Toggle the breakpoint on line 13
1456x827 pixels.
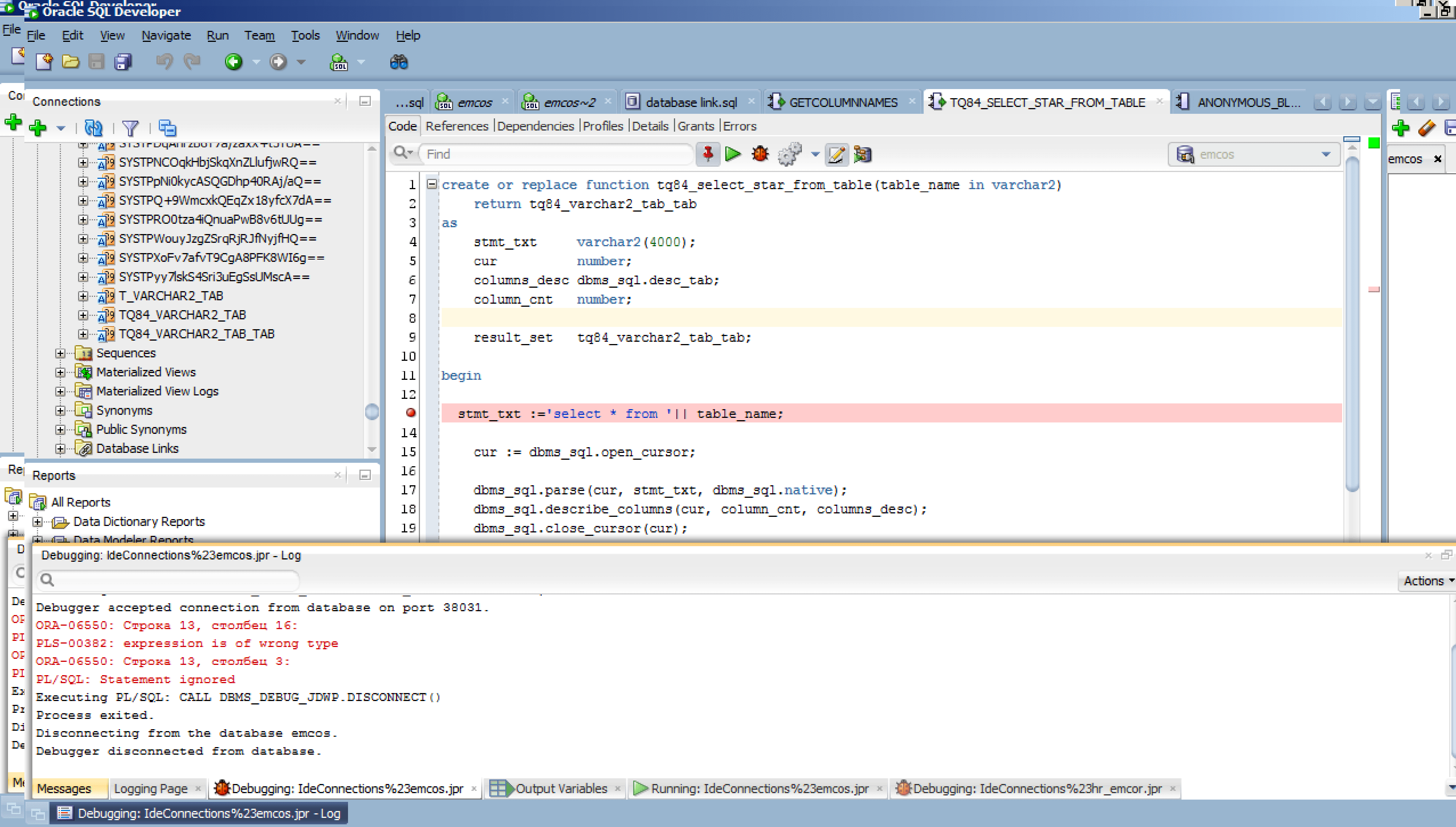tap(411, 413)
